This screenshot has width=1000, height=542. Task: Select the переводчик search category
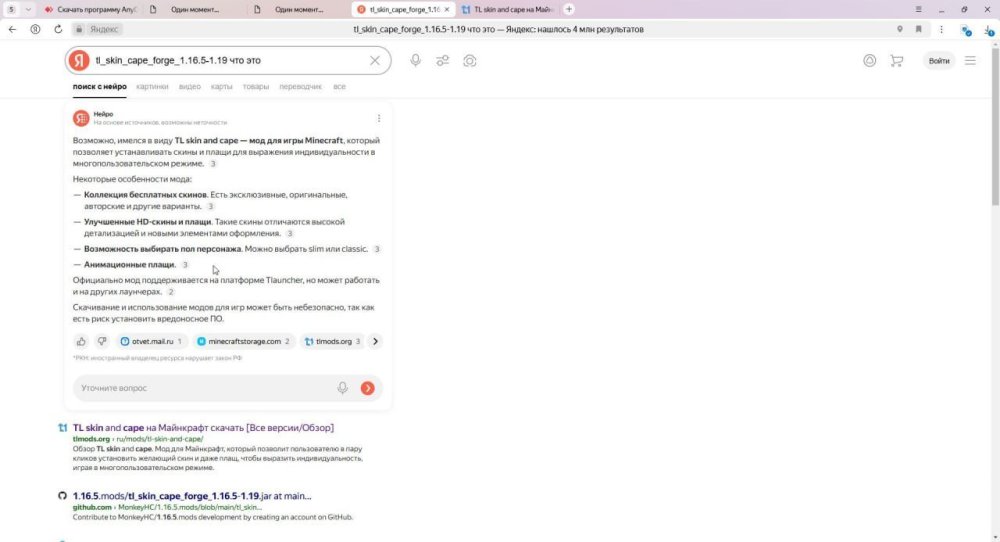pyautogui.click(x=300, y=87)
